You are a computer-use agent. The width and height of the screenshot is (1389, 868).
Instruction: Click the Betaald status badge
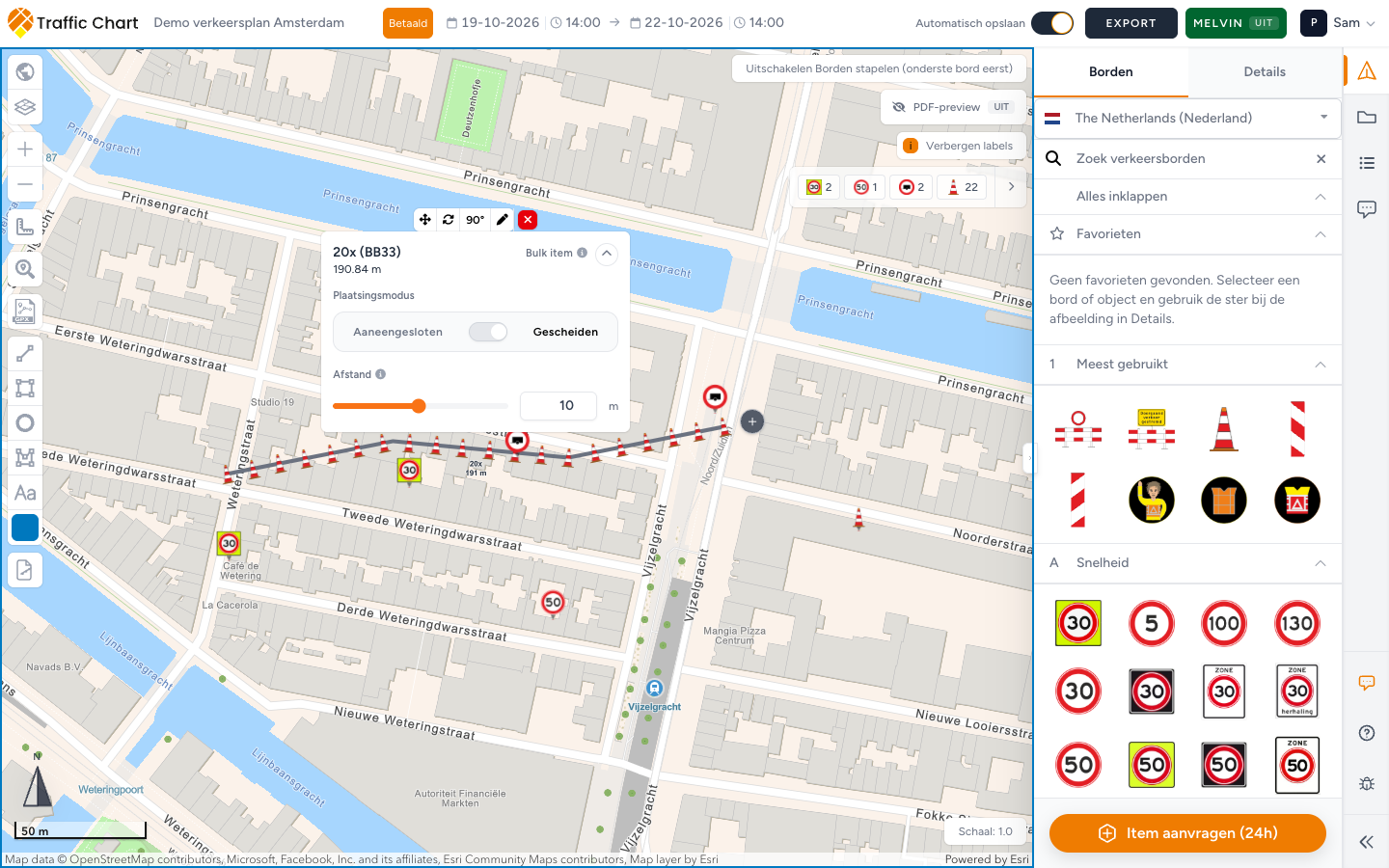[408, 23]
